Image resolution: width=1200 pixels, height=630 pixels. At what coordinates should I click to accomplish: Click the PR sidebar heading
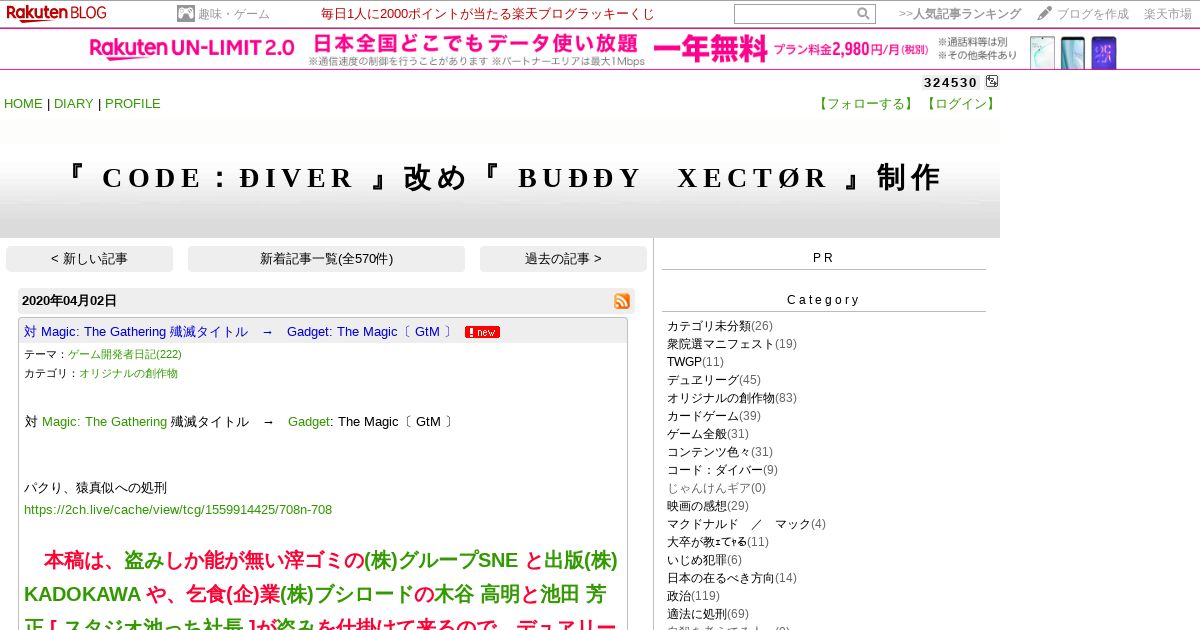(823, 258)
